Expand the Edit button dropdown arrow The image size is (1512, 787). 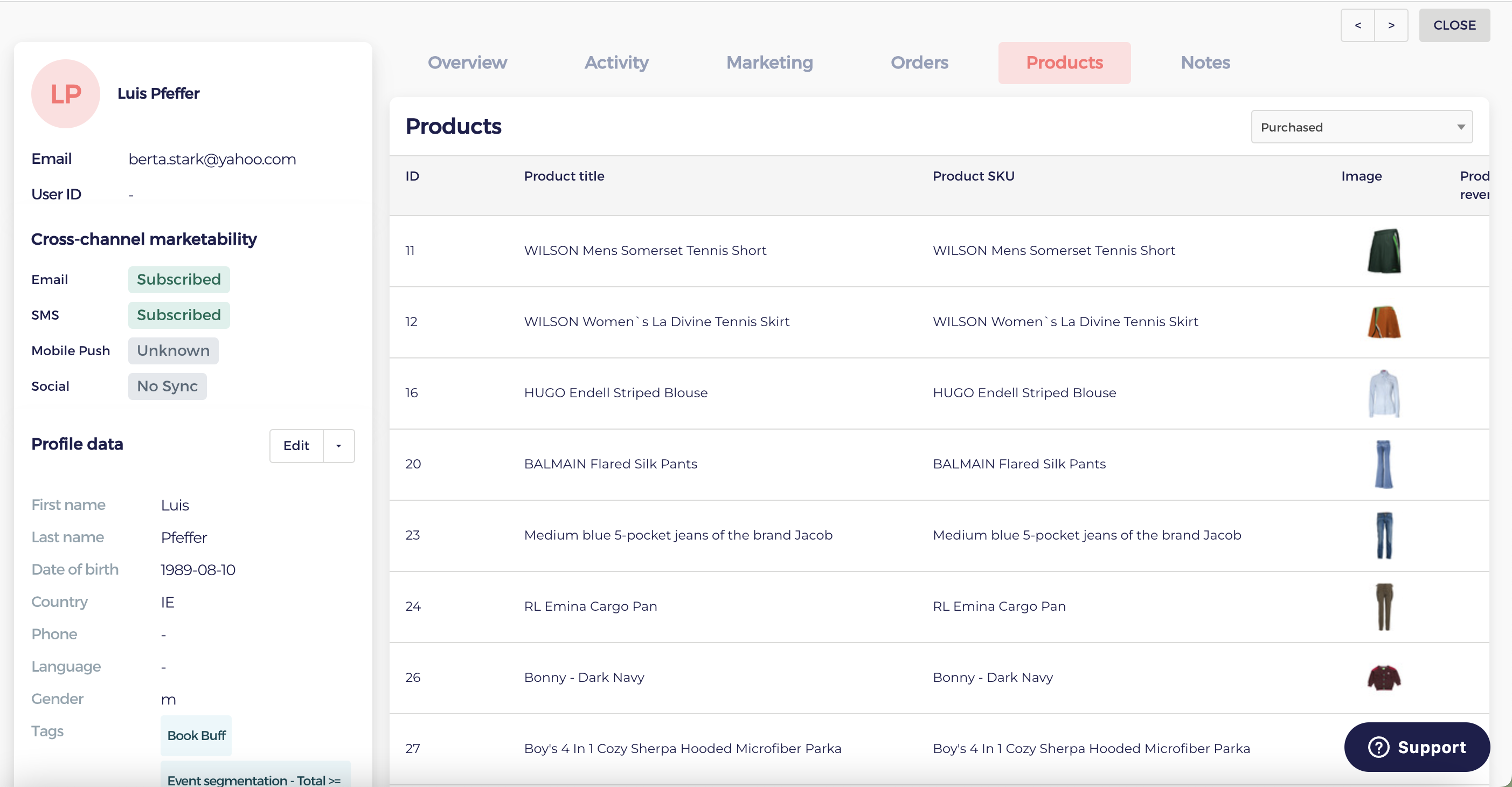[339, 446]
